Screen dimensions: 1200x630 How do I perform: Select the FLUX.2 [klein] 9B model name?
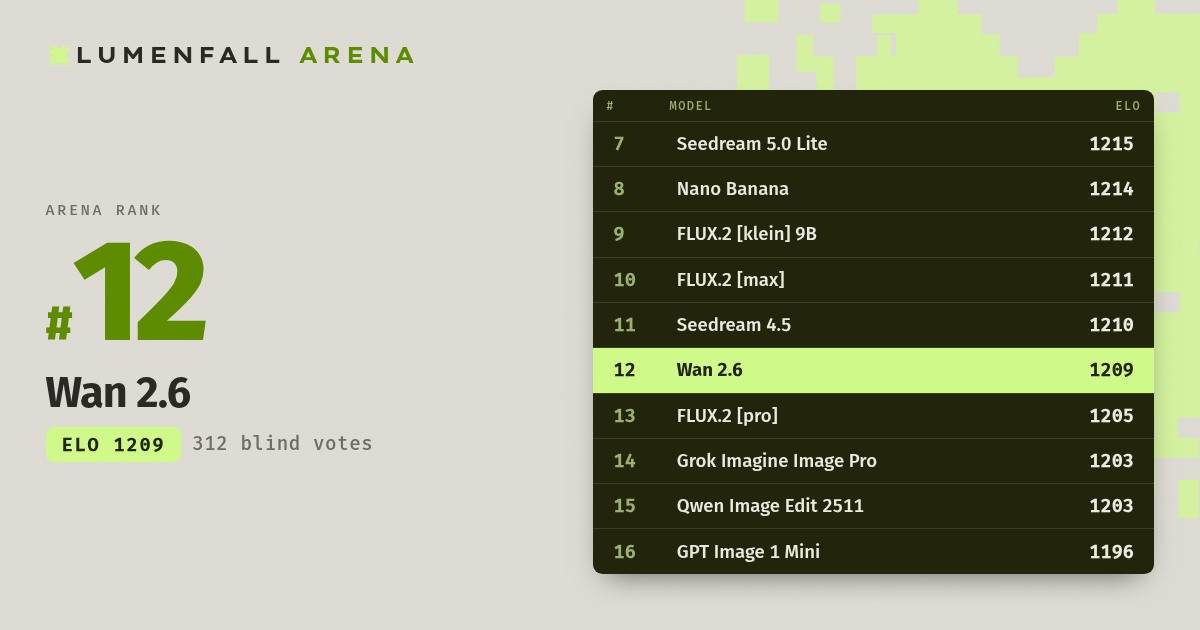tap(747, 234)
